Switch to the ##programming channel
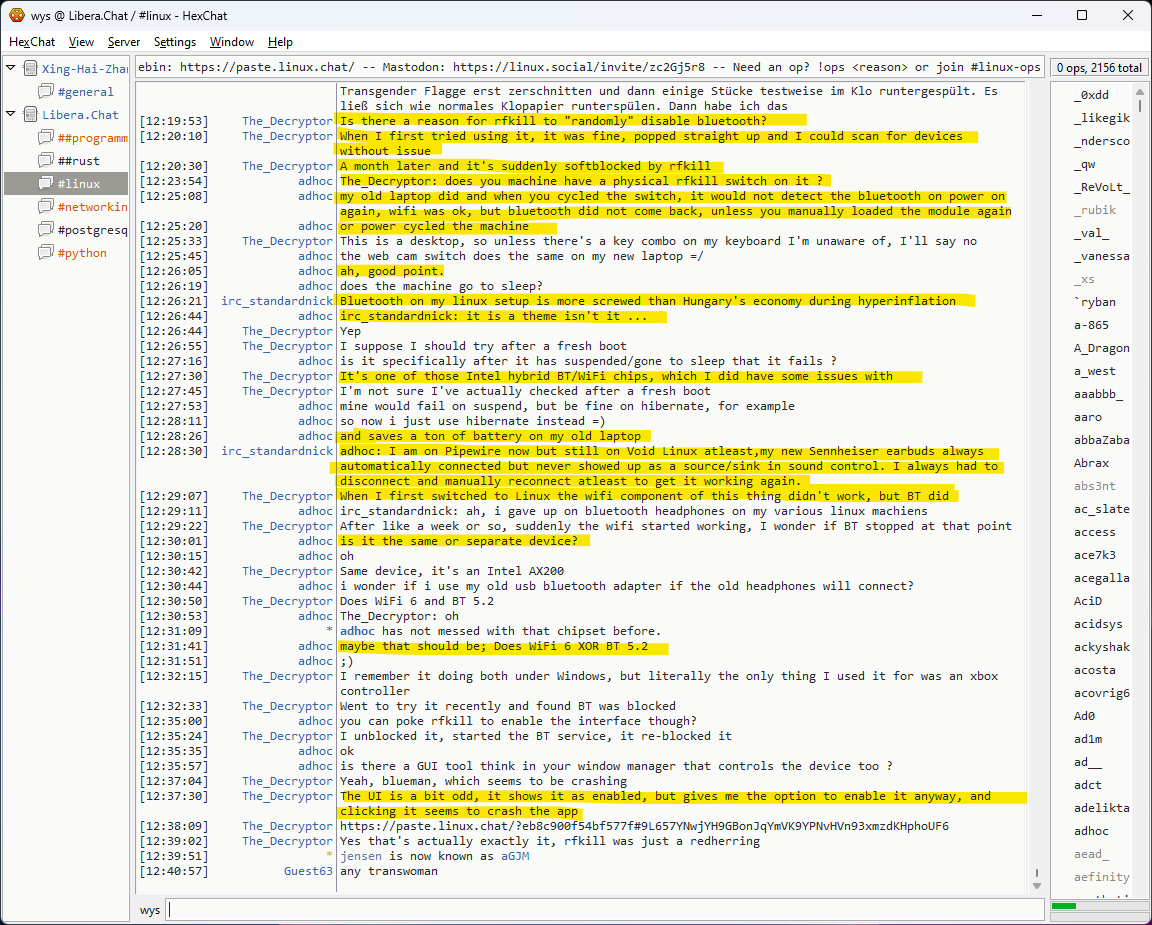 [x=92, y=138]
